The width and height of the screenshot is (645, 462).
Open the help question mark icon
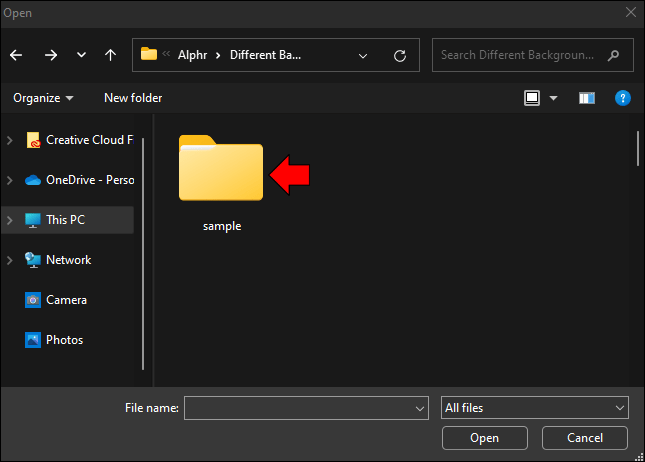622,98
